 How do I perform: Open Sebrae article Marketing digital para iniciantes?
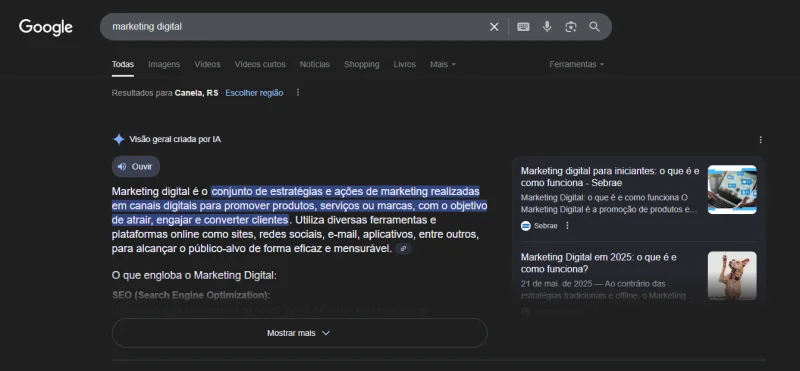pyautogui.click(x=610, y=177)
